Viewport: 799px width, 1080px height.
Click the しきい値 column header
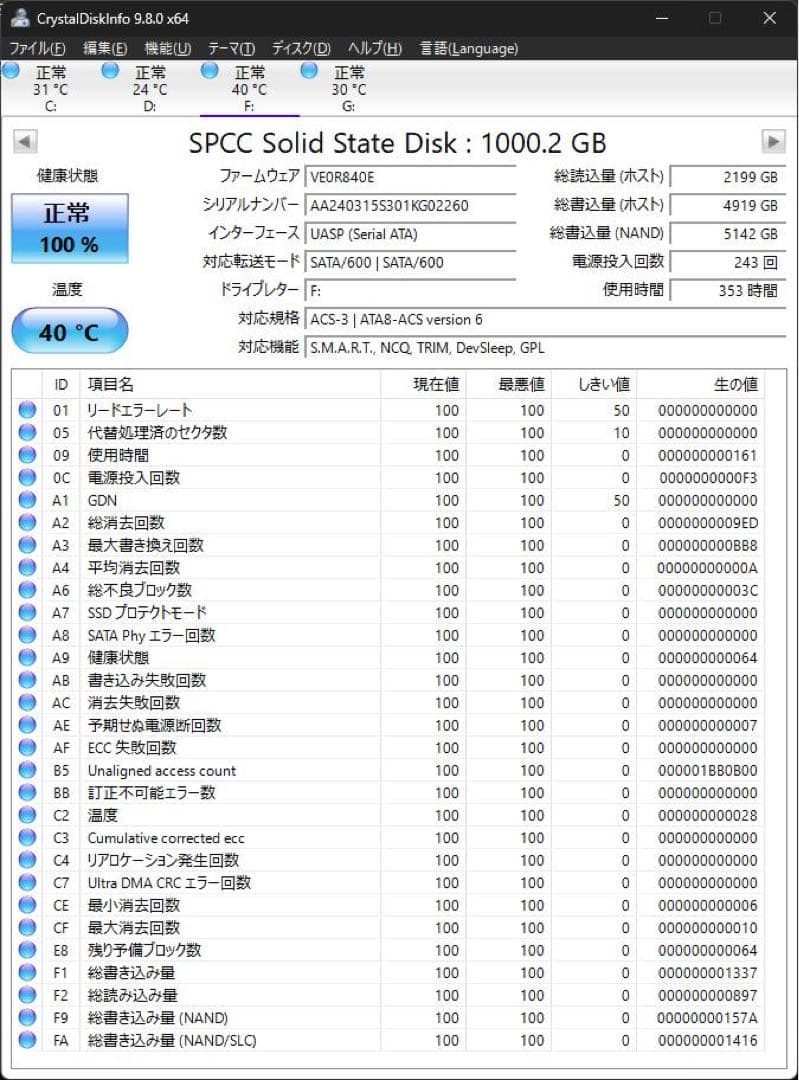click(594, 384)
